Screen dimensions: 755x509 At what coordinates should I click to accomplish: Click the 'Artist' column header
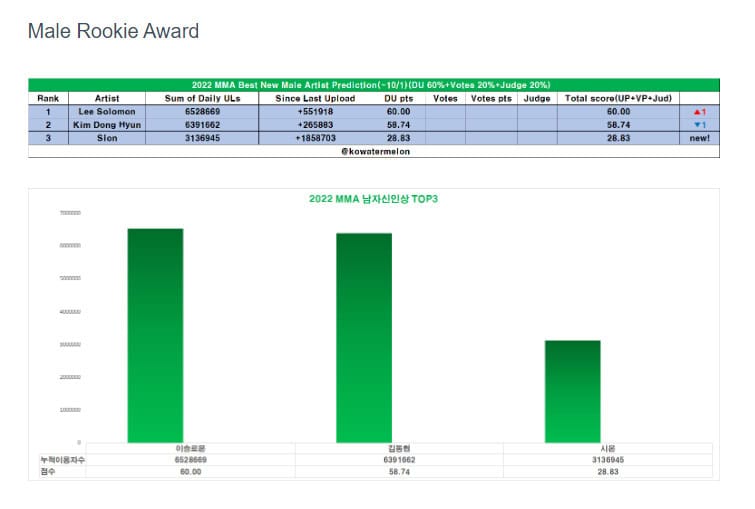point(107,98)
